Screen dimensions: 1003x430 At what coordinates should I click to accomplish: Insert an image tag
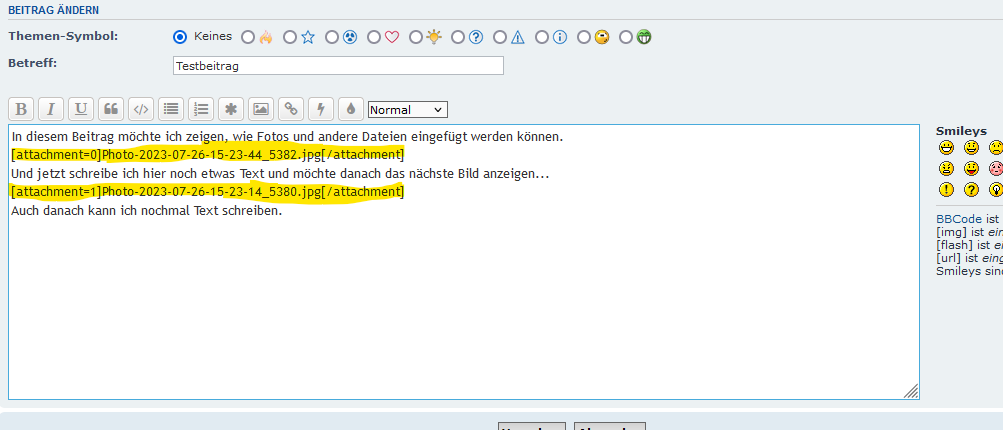click(260, 109)
